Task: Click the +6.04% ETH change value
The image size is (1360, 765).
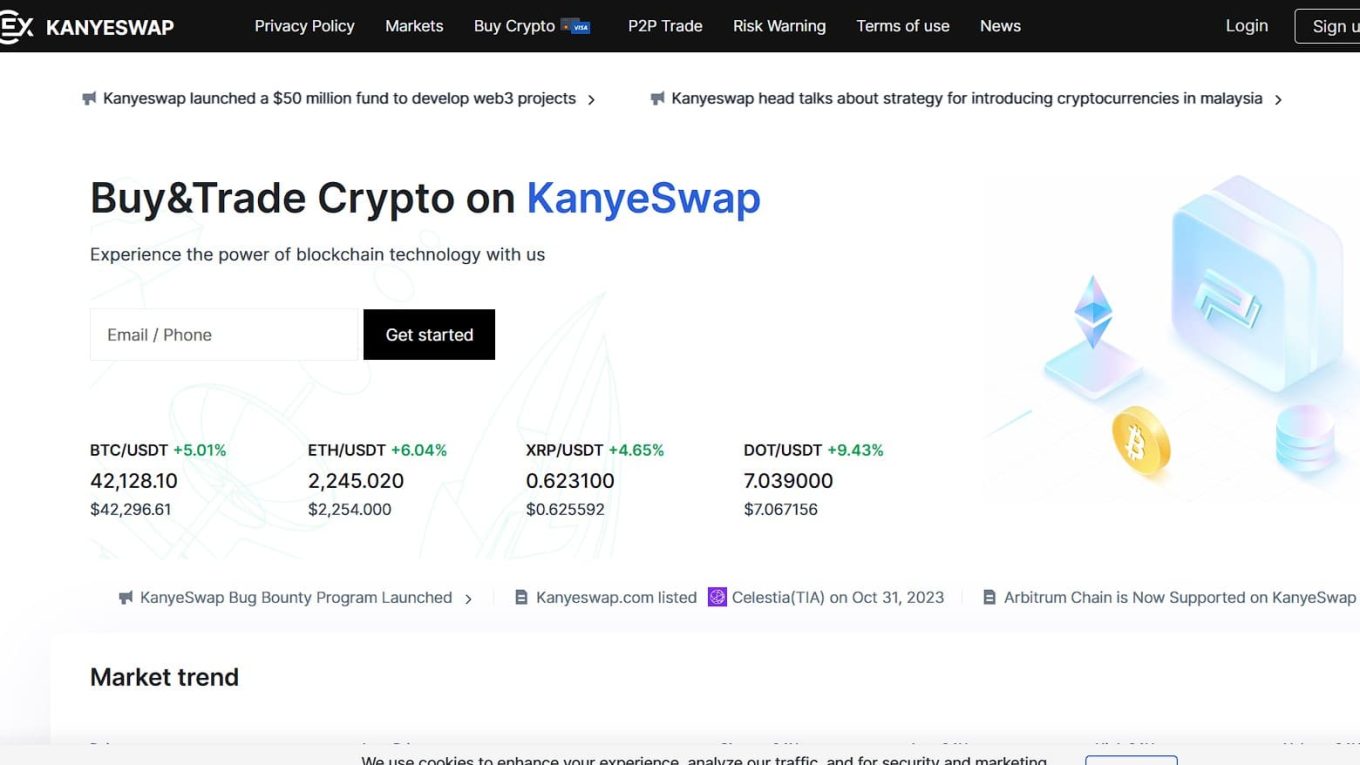Action: (419, 450)
